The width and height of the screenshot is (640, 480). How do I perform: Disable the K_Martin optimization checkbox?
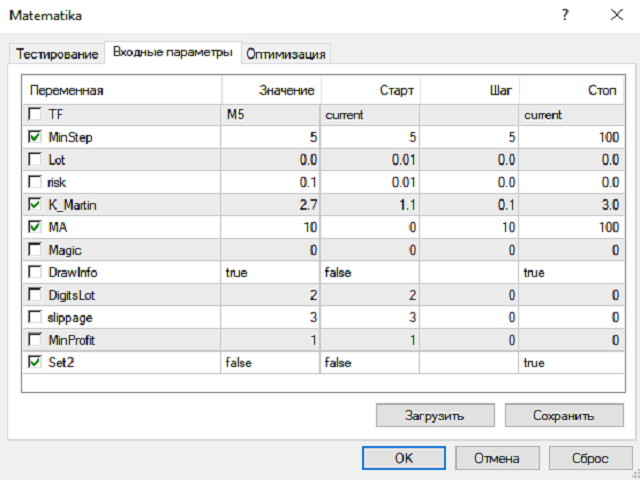[36, 205]
